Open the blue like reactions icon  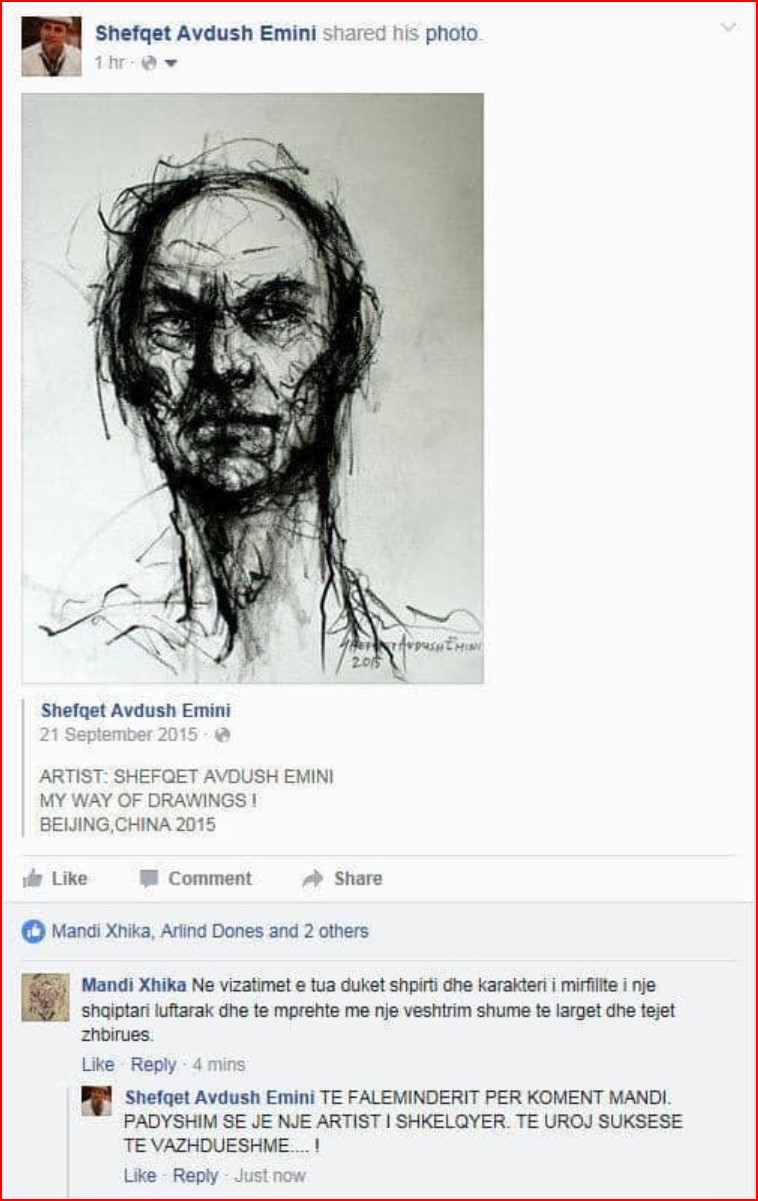pyautogui.click(x=34, y=931)
